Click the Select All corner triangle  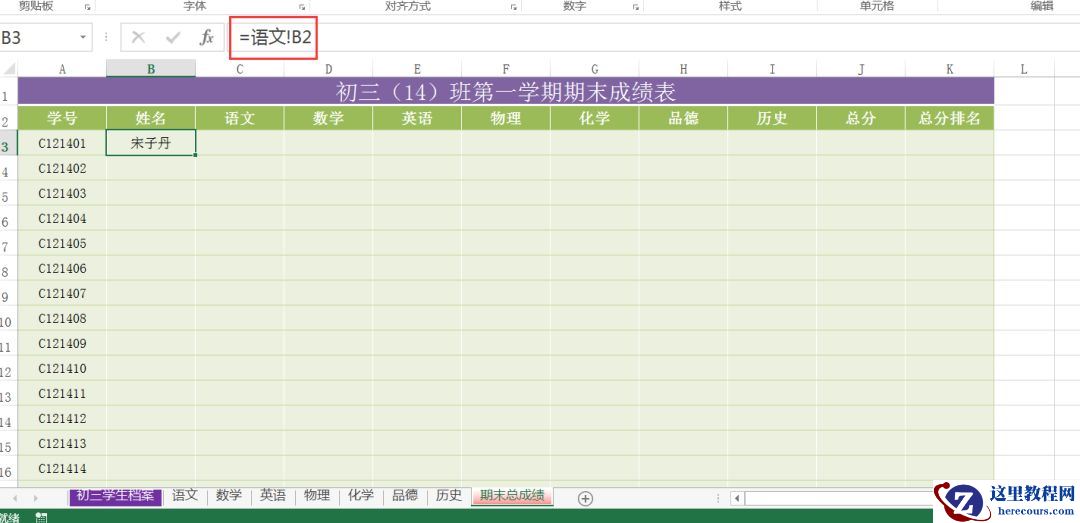(9, 69)
